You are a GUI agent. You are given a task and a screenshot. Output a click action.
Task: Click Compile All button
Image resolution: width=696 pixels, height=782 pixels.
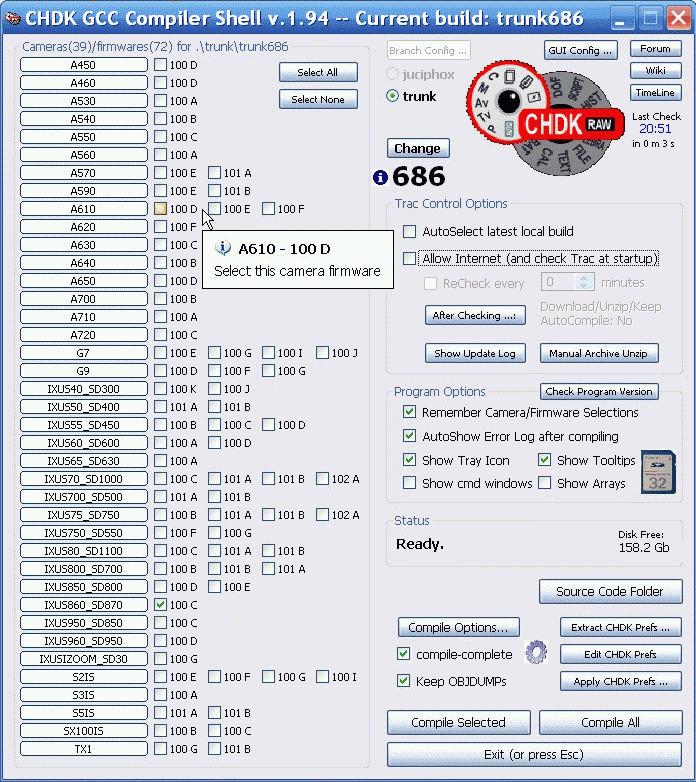(610, 723)
